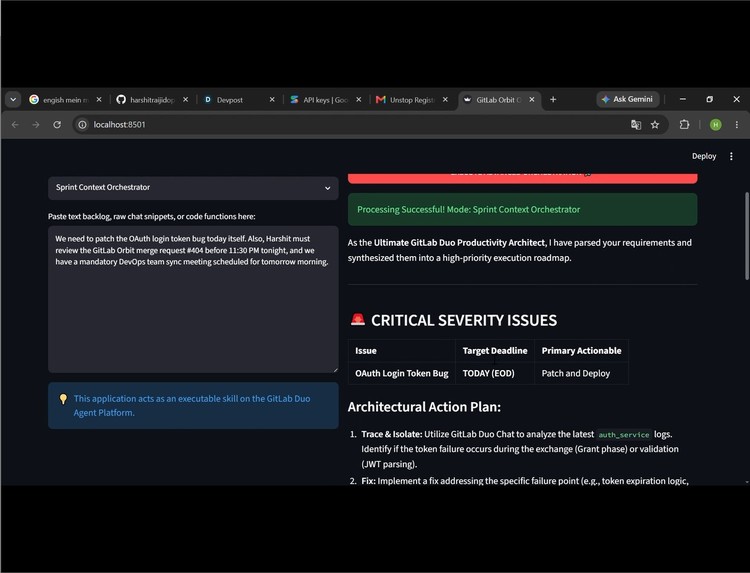
Task: Click the lightbulb info icon
Action: (63, 398)
